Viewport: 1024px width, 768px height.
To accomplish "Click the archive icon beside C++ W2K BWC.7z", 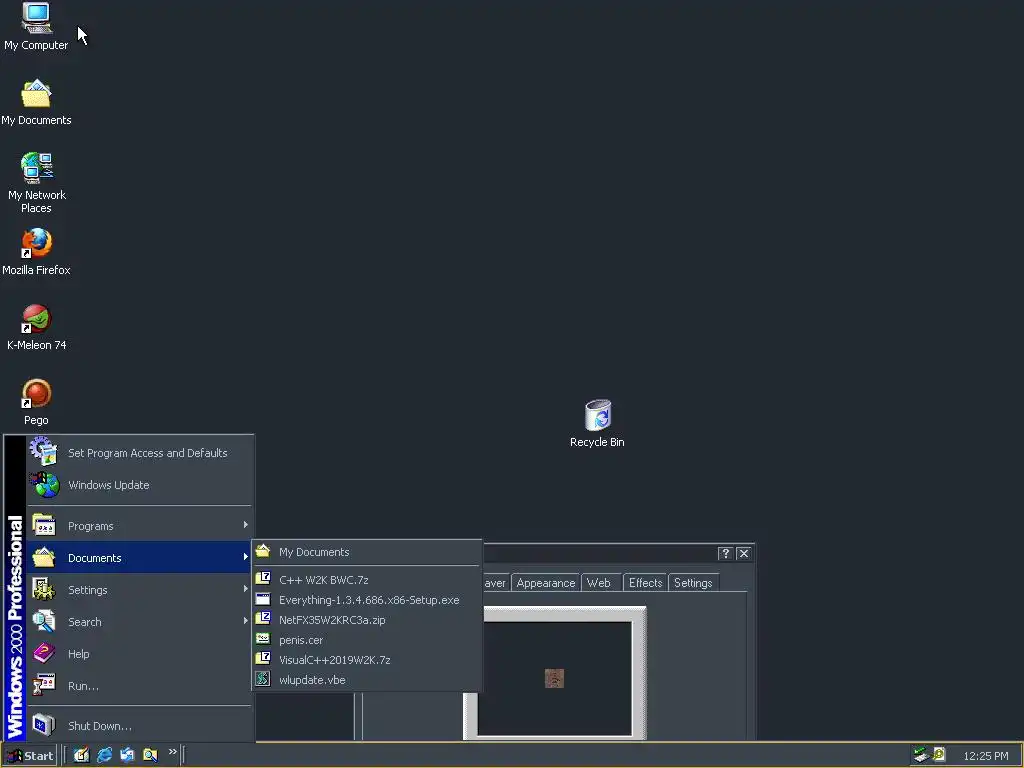I will coord(263,578).
